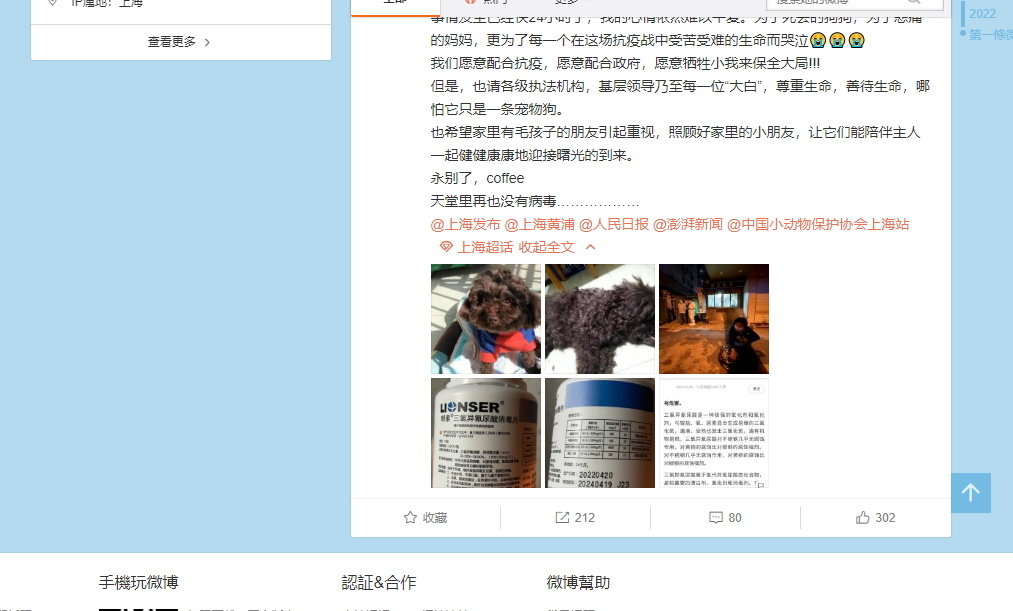Open the text screenshot image thumbnail
This screenshot has height=611, width=1013.
point(714,433)
